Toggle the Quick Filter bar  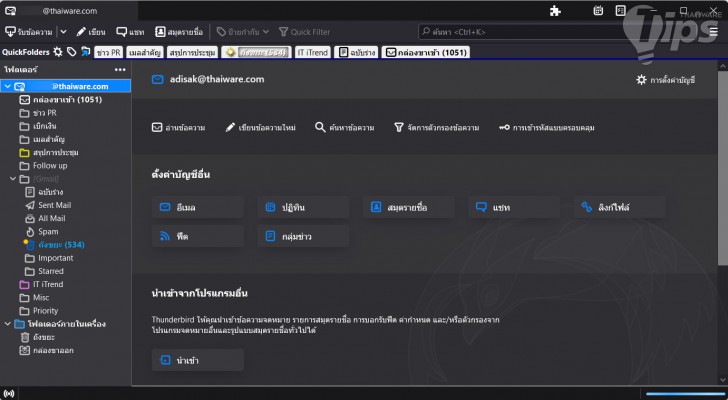pyautogui.click(x=305, y=32)
